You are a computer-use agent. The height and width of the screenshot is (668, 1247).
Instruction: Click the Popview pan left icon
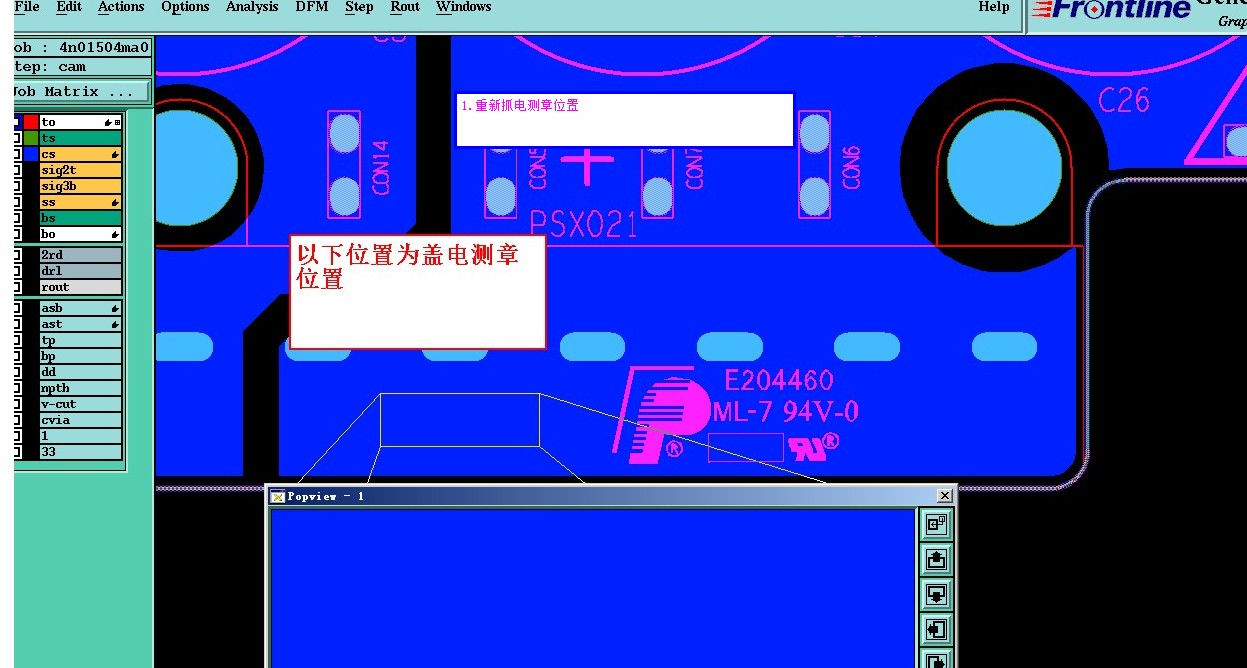pyautogui.click(x=937, y=629)
